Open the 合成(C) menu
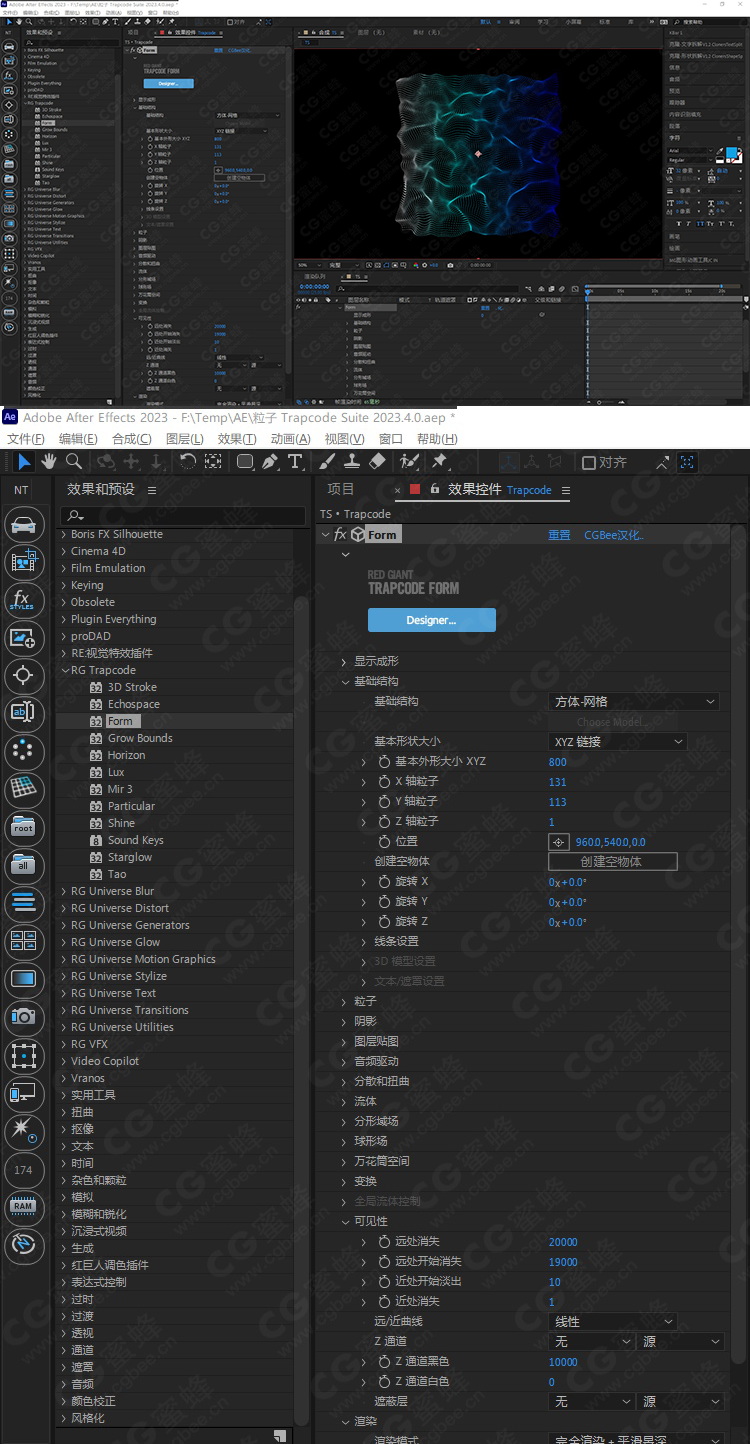Viewport: 750px width, 1444px height. 131,439
